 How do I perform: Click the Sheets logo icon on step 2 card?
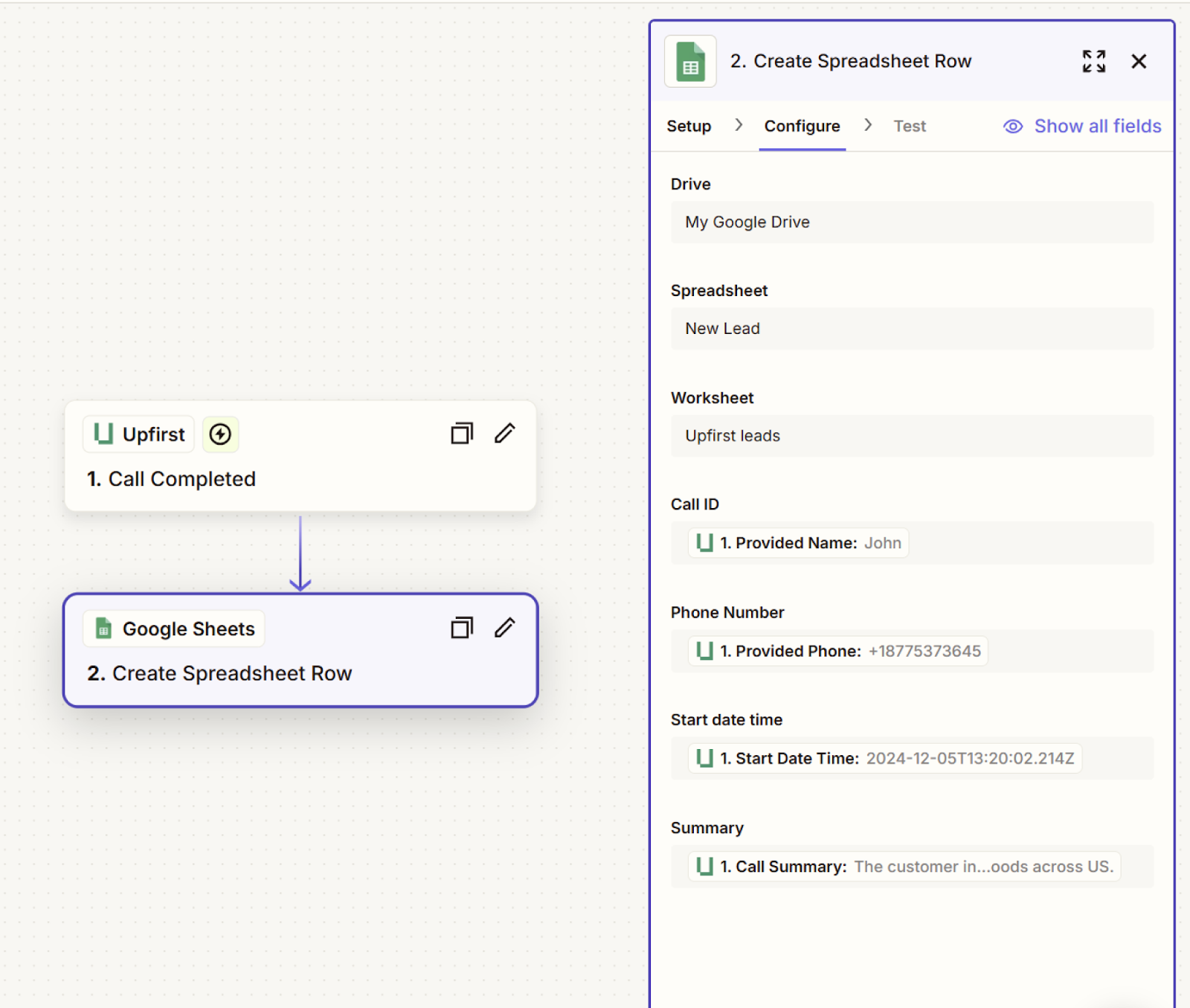tap(103, 629)
